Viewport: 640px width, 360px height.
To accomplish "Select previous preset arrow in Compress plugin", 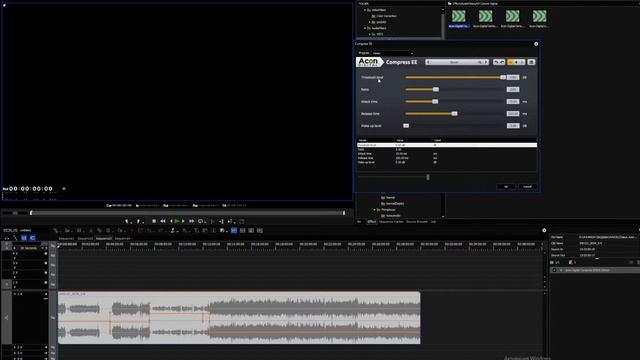I will (x=428, y=62).
